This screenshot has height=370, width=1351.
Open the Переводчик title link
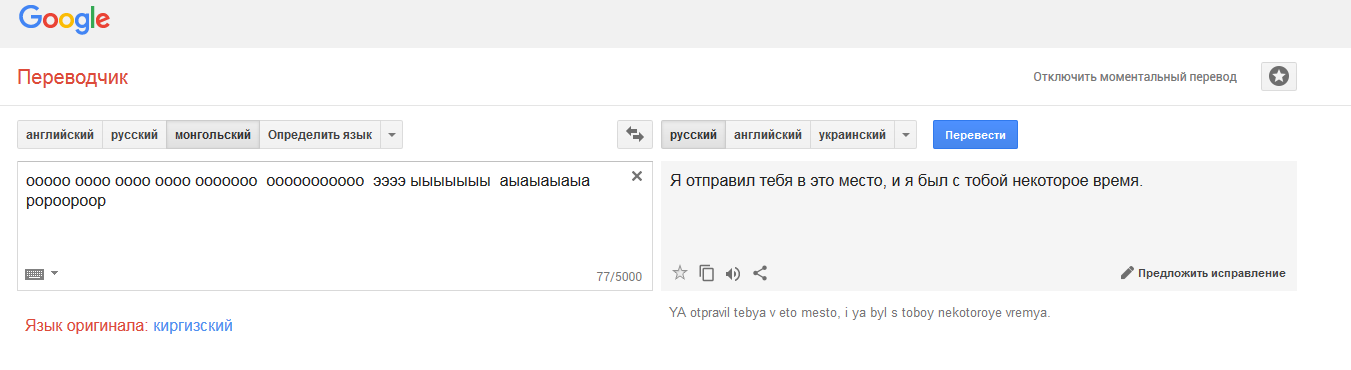pyautogui.click(x=72, y=77)
